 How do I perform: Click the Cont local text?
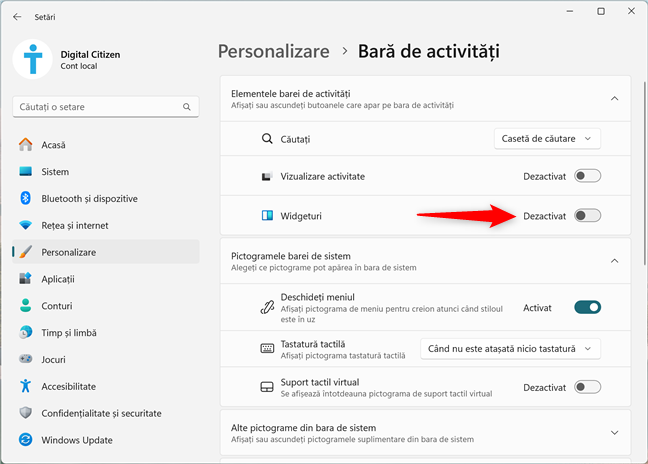(x=79, y=66)
